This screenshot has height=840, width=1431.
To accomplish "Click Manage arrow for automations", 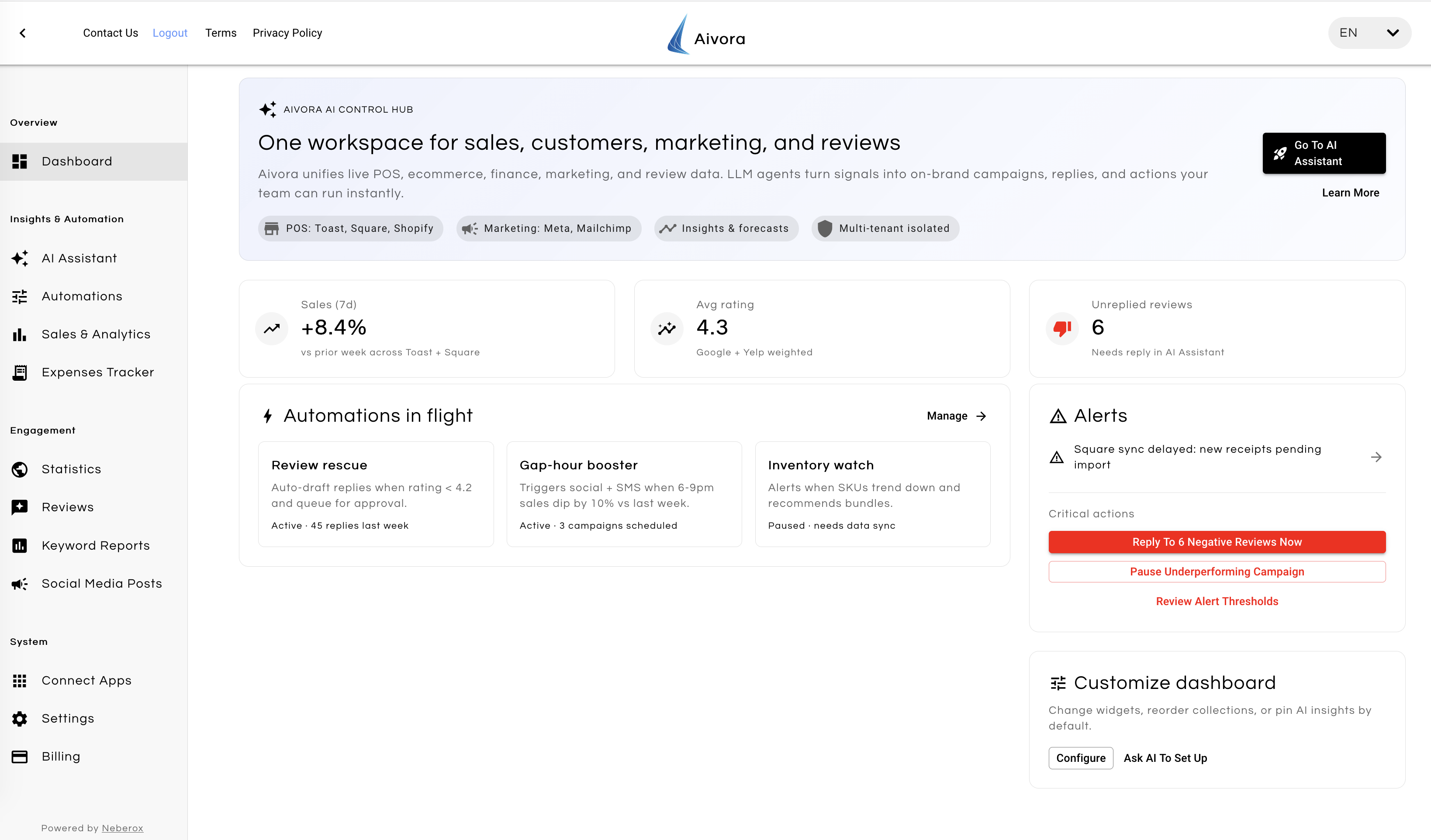I will [981, 416].
